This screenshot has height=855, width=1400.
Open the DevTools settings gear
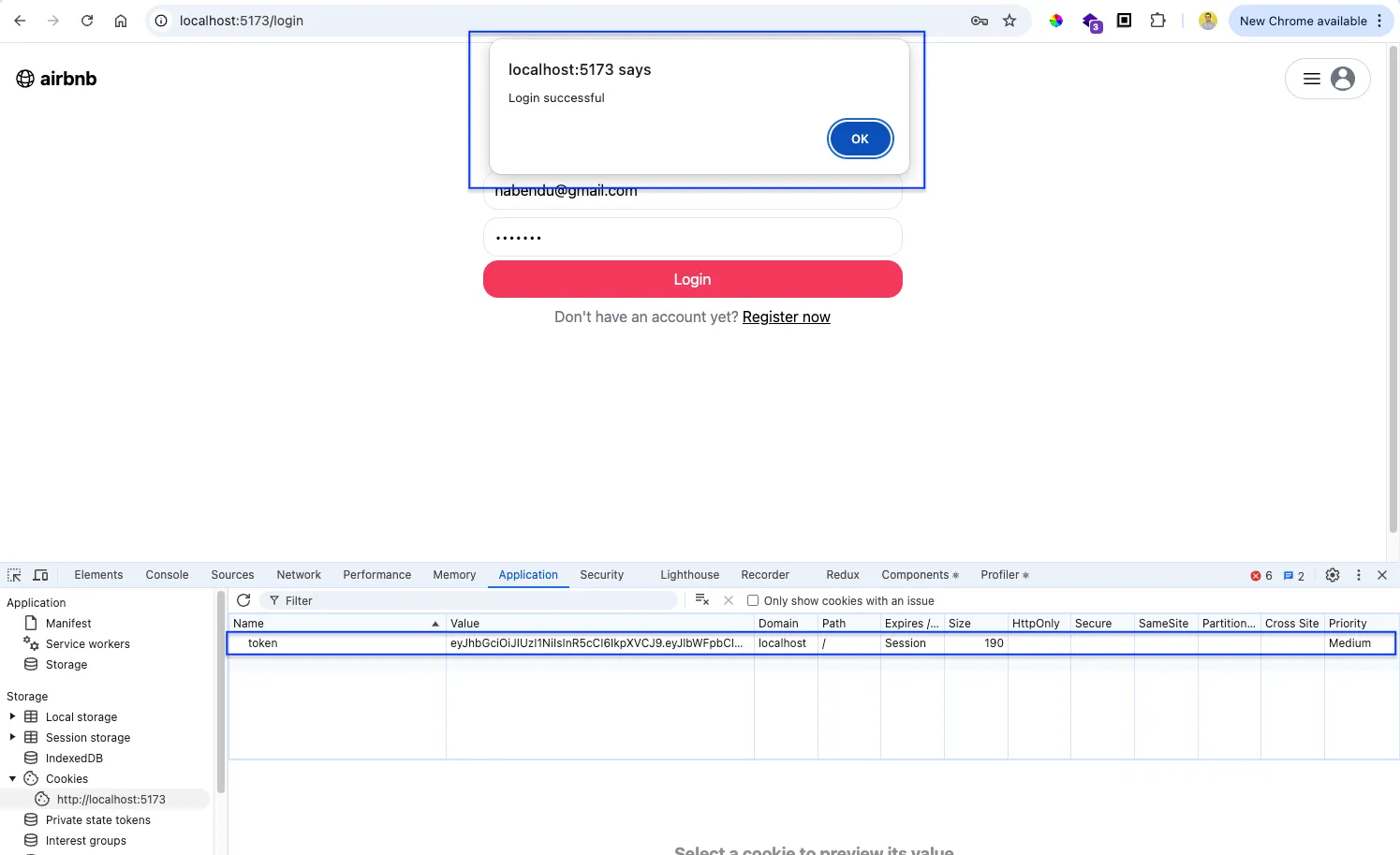[x=1333, y=575]
